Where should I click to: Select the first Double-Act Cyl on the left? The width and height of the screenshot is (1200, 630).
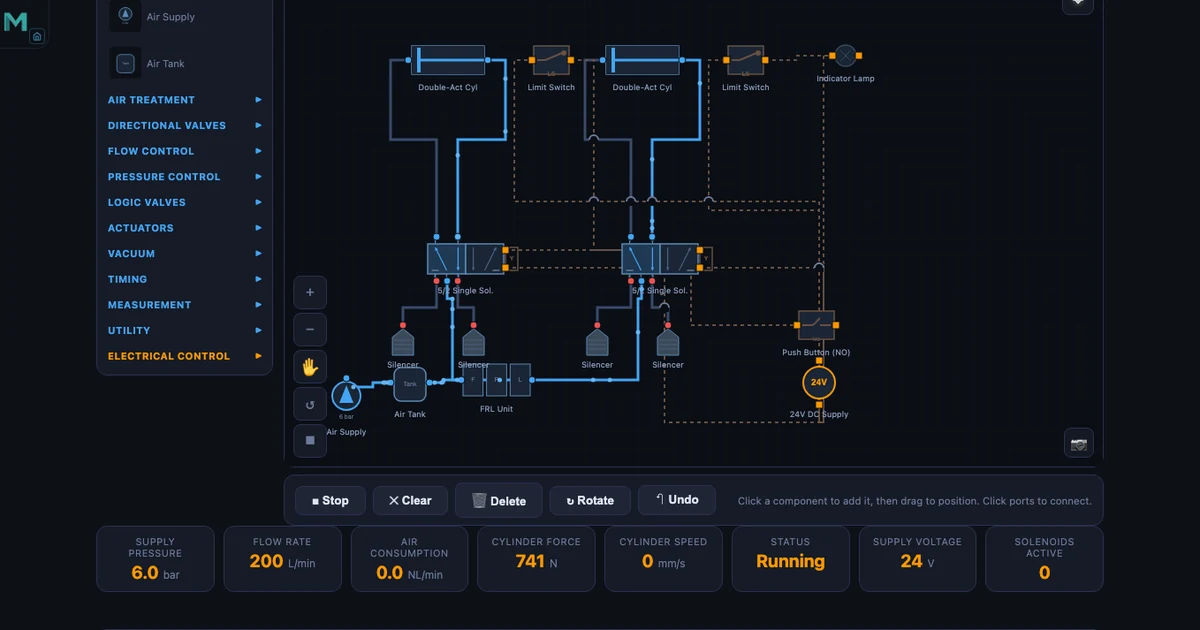tap(447, 61)
